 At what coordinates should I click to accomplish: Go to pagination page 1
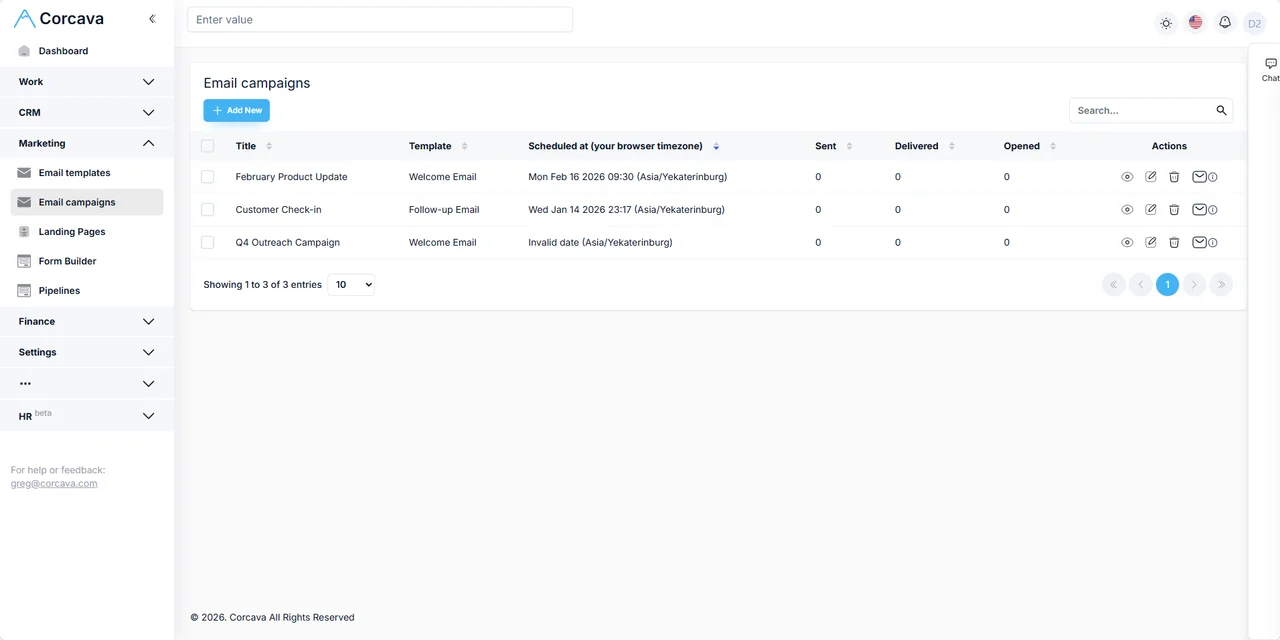[x=1167, y=285]
